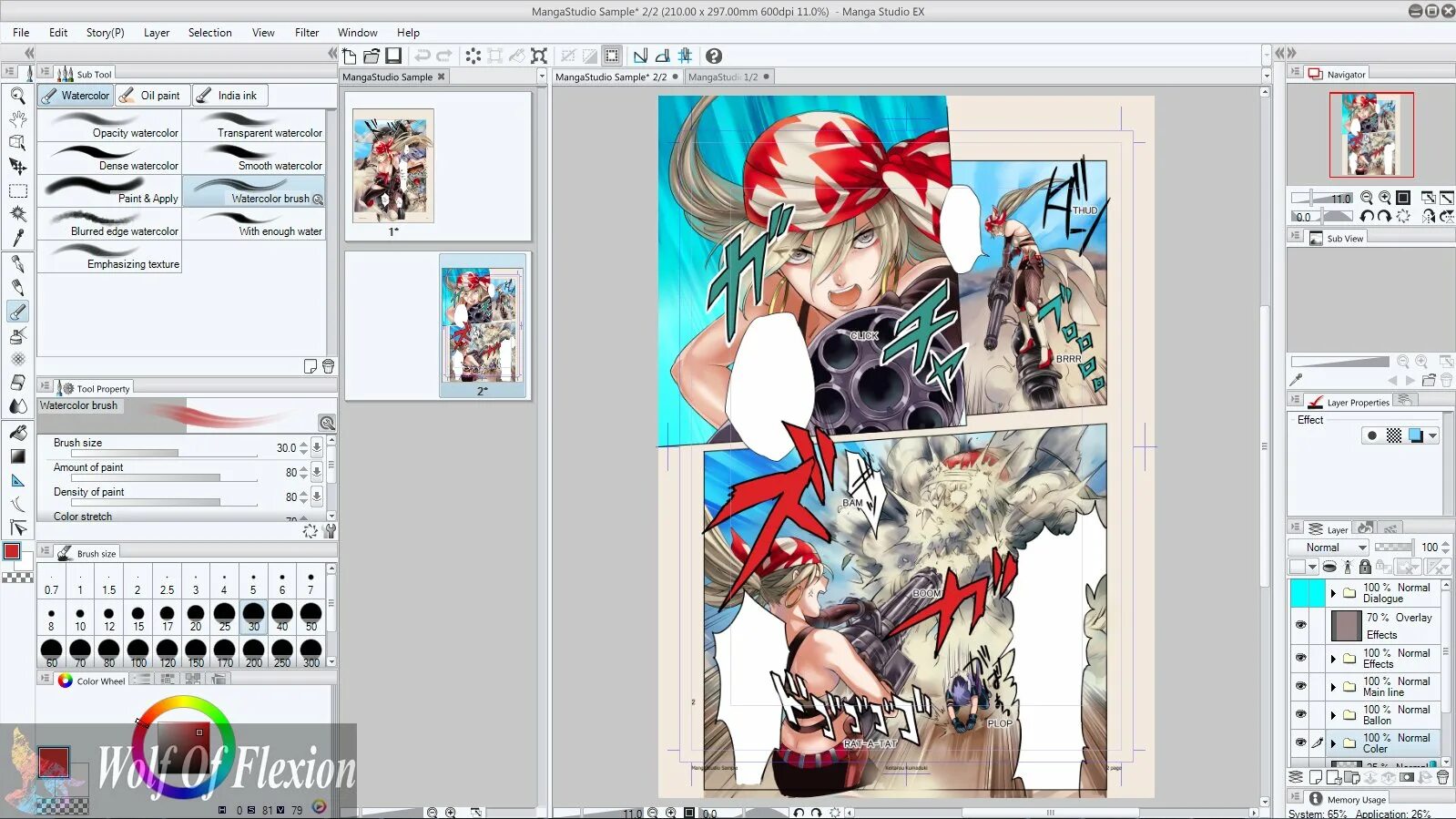Choose Paint & Apply brush
Image resolution: width=1456 pixels, height=819 pixels.
pyautogui.click(x=110, y=191)
